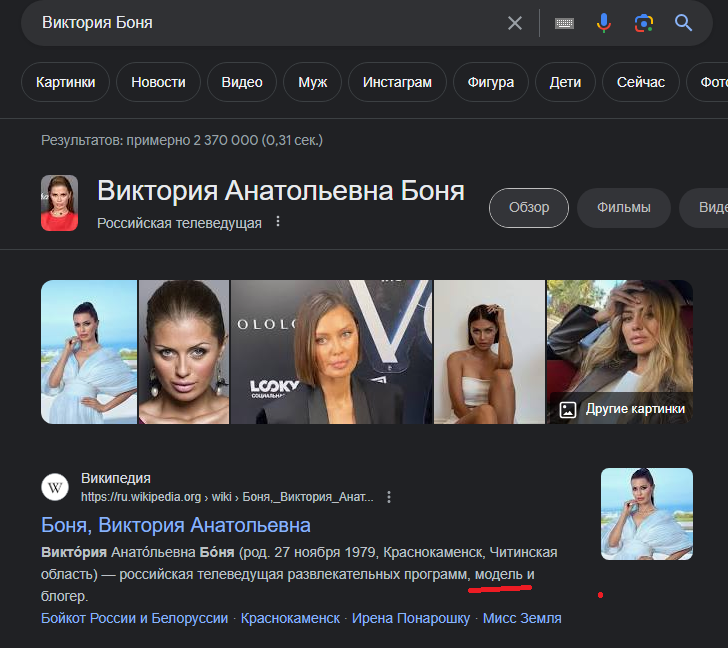Filter results by Инстаграм chip

click(397, 82)
